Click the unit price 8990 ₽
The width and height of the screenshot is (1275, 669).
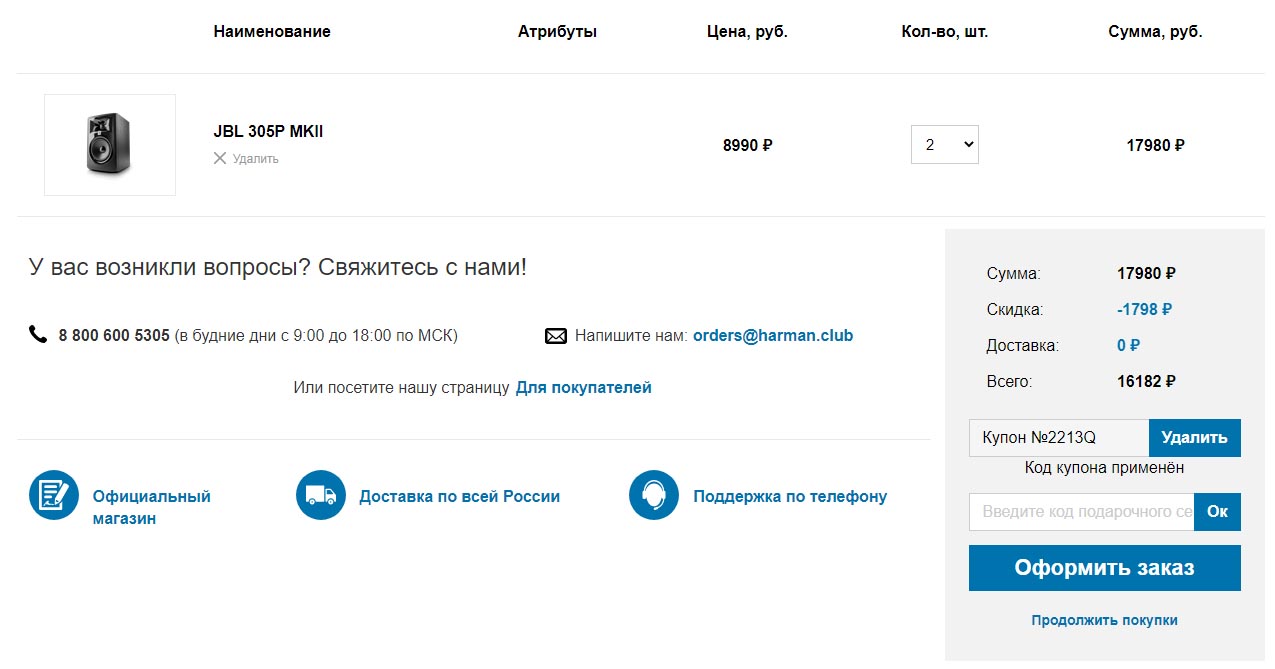[x=748, y=145]
